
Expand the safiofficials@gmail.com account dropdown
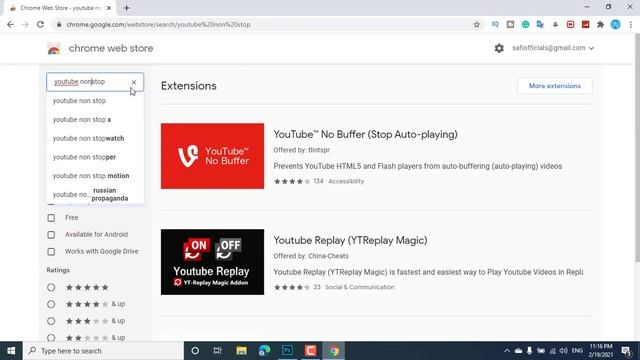pos(553,48)
